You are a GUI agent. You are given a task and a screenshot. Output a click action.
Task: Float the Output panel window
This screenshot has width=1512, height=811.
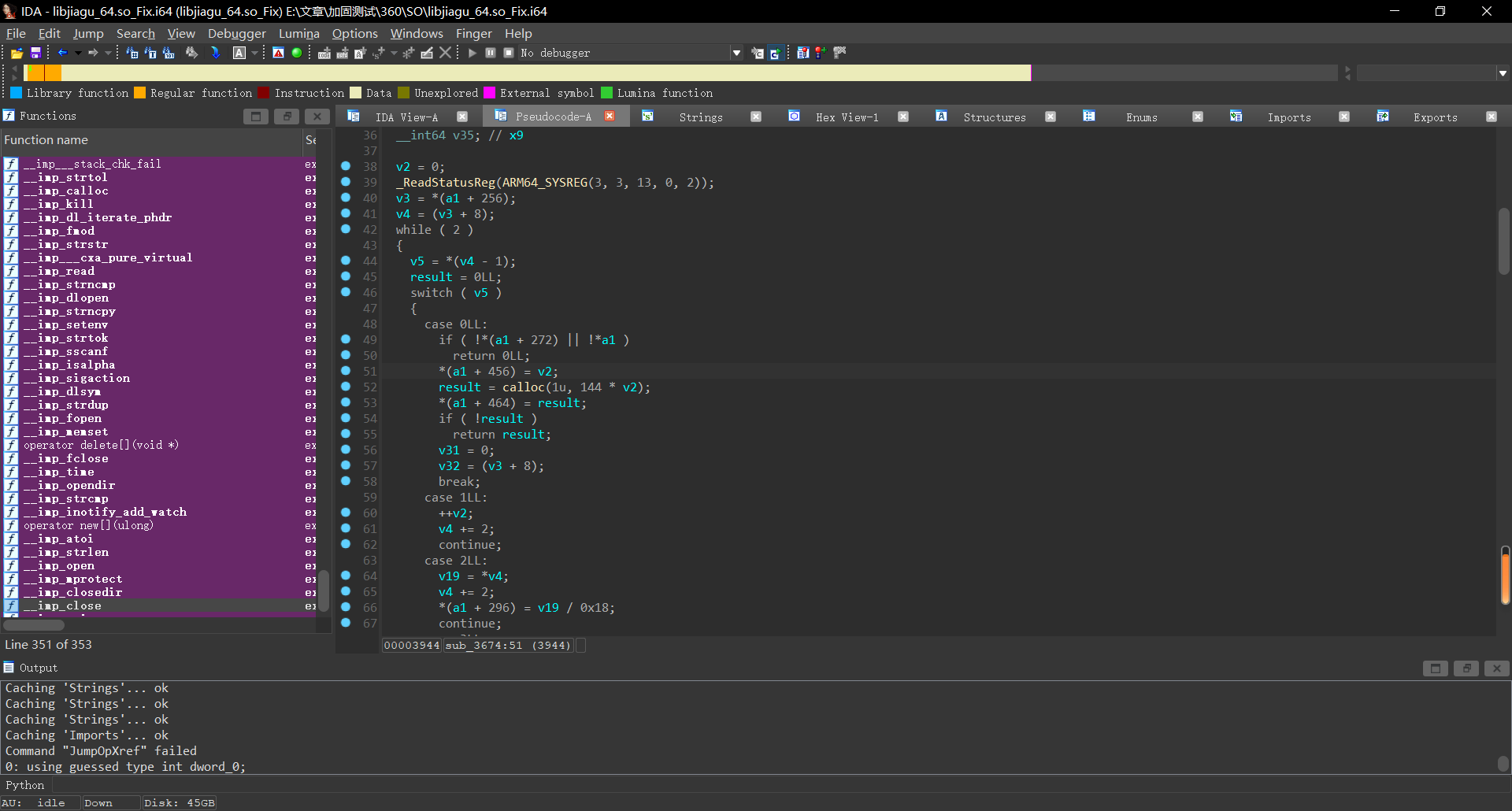[1466, 668]
